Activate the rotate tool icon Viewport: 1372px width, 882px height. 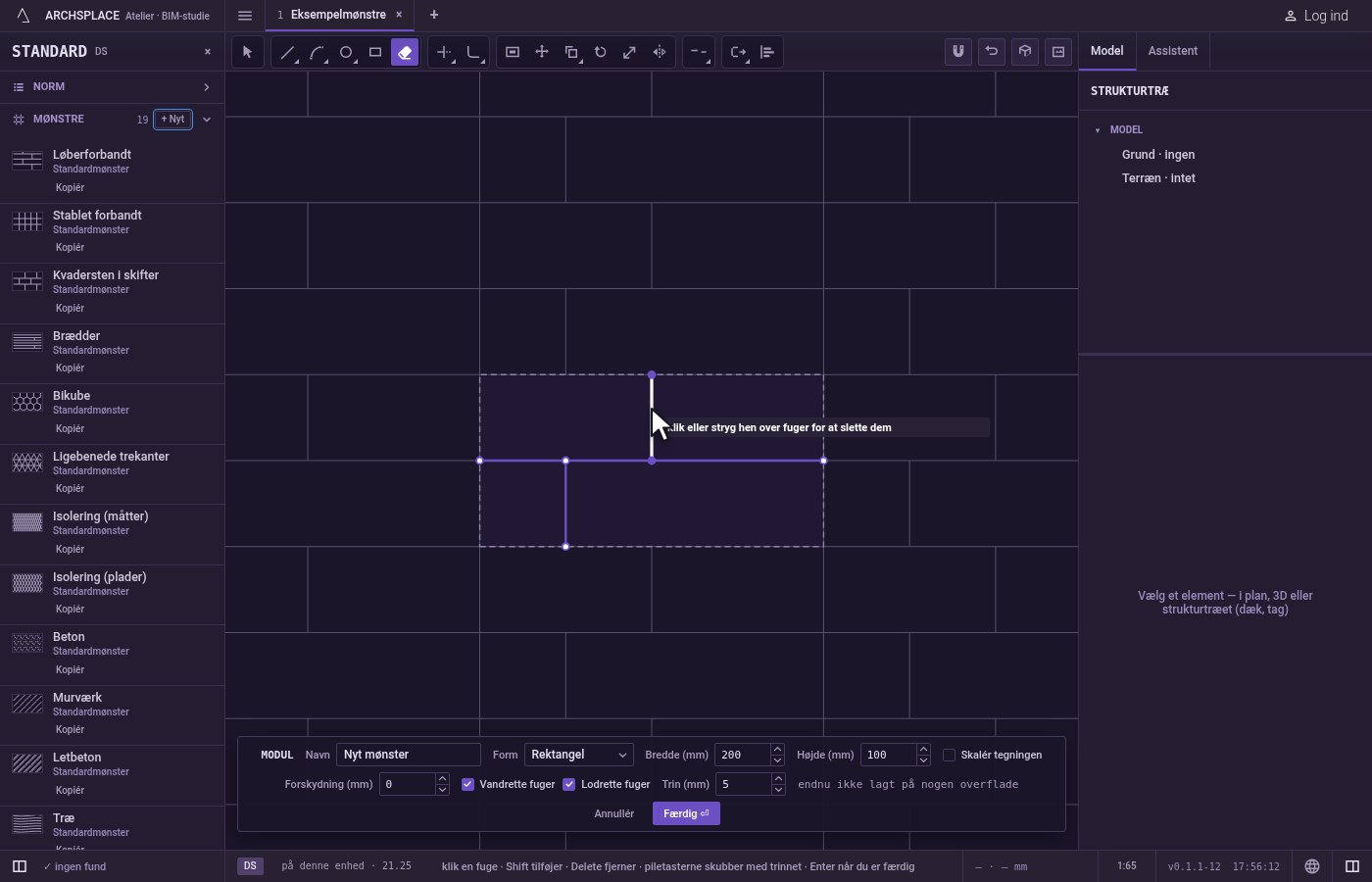[x=601, y=52]
